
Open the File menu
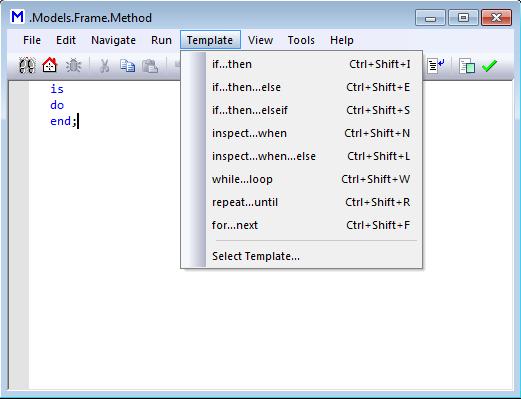point(32,40)
